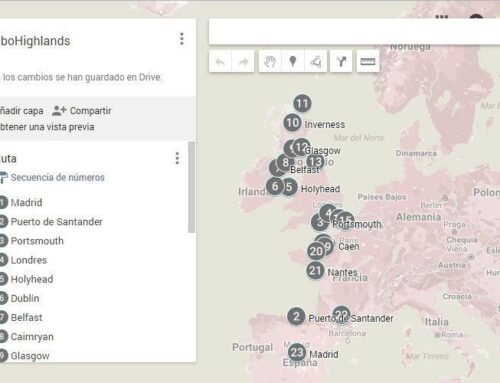Click the Ruta layer title
This screenshot has height=383, width=500.
8,159
